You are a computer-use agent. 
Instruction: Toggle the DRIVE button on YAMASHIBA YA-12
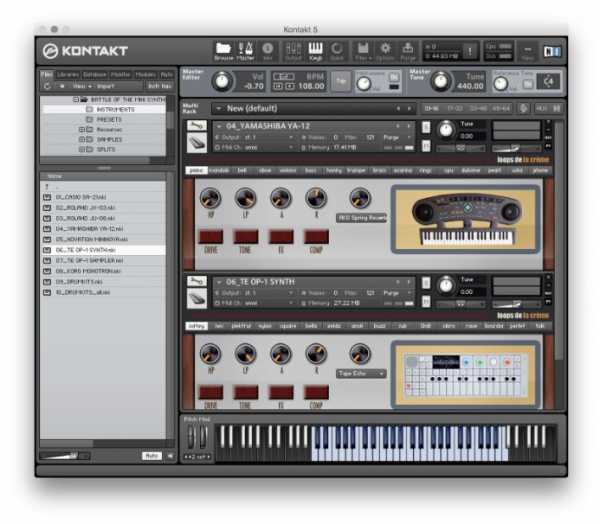point(211,237)
